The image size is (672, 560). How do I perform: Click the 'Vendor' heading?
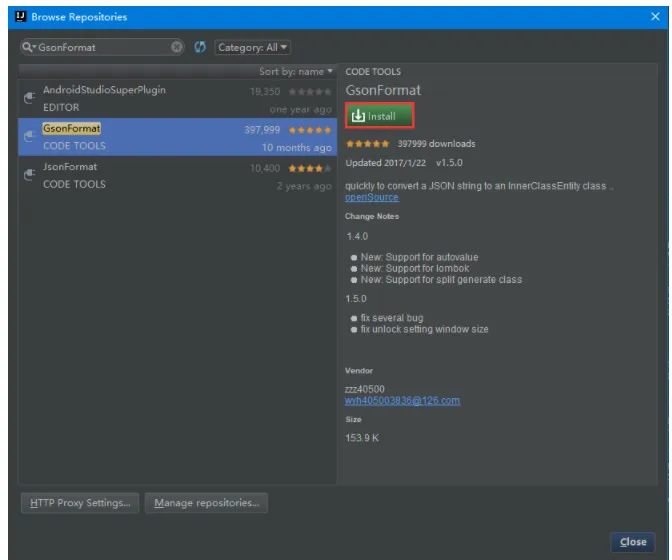(x=359, y=371)
